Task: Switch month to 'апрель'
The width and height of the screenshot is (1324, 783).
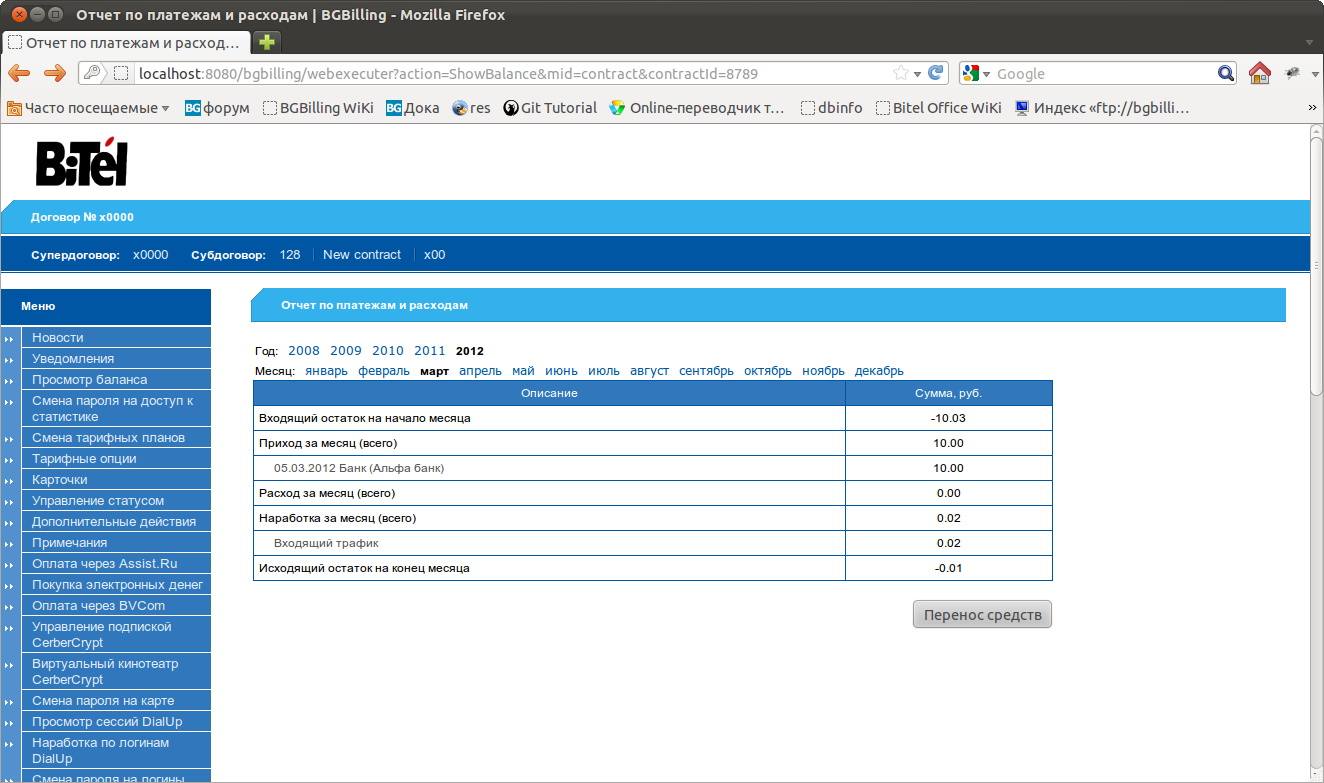Action: click(480, 371)
